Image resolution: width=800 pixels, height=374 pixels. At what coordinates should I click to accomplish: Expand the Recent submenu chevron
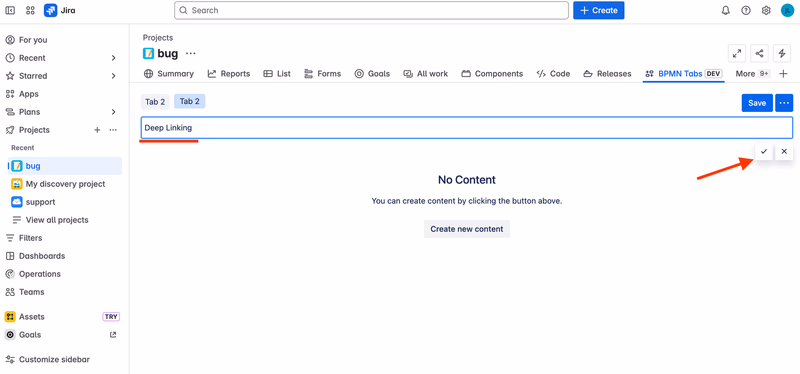[x=113, y=58]
